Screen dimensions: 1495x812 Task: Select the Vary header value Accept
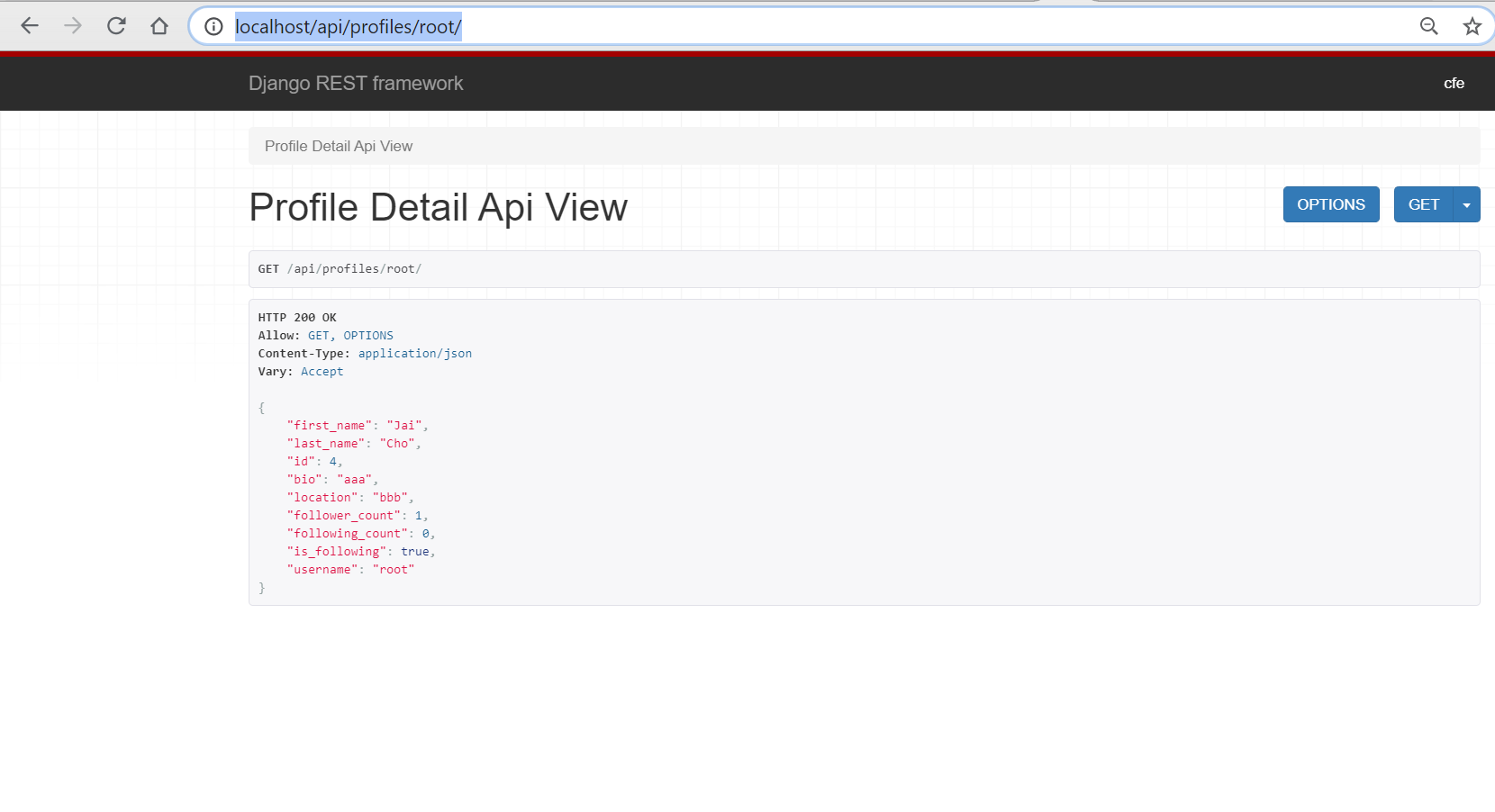[322, 372]
